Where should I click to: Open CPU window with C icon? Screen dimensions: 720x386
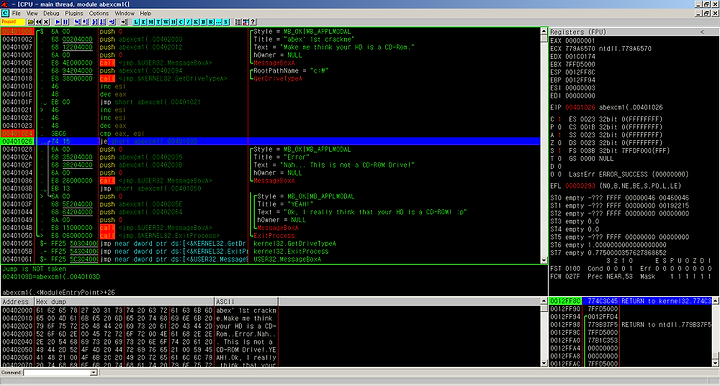(x=181, y=22)
